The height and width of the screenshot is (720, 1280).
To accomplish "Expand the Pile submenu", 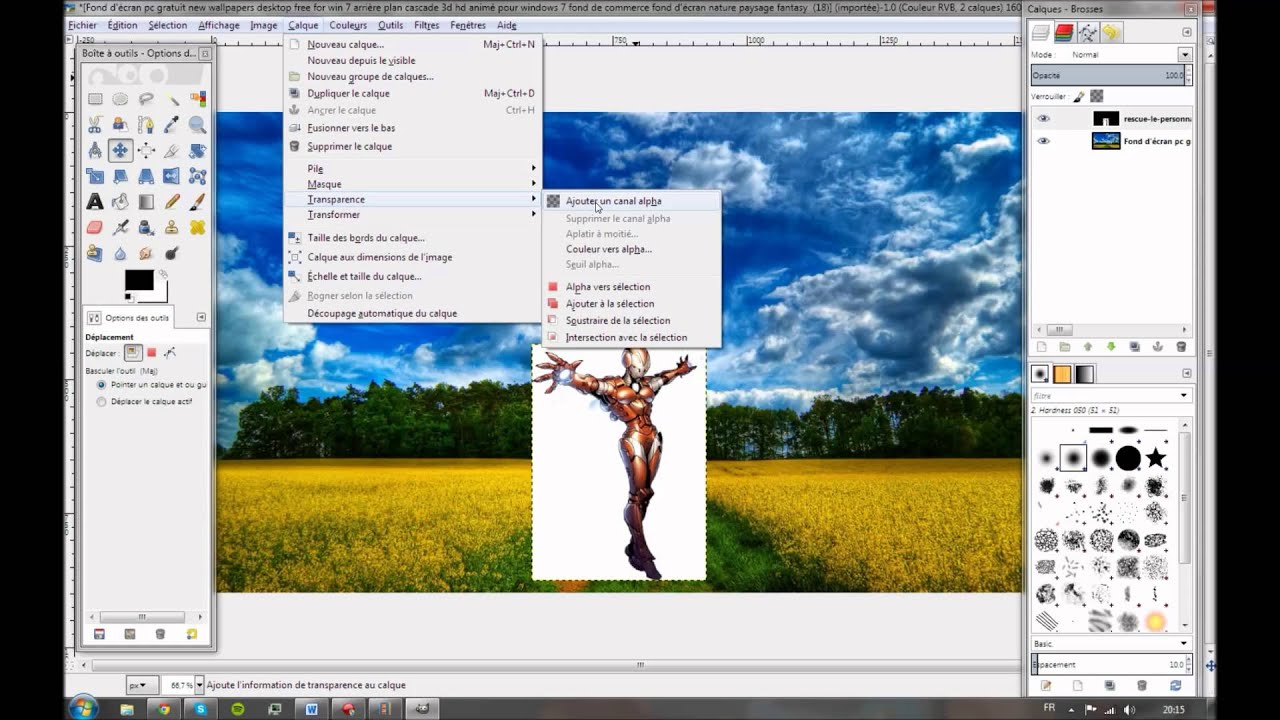I will tap(414, 169).
